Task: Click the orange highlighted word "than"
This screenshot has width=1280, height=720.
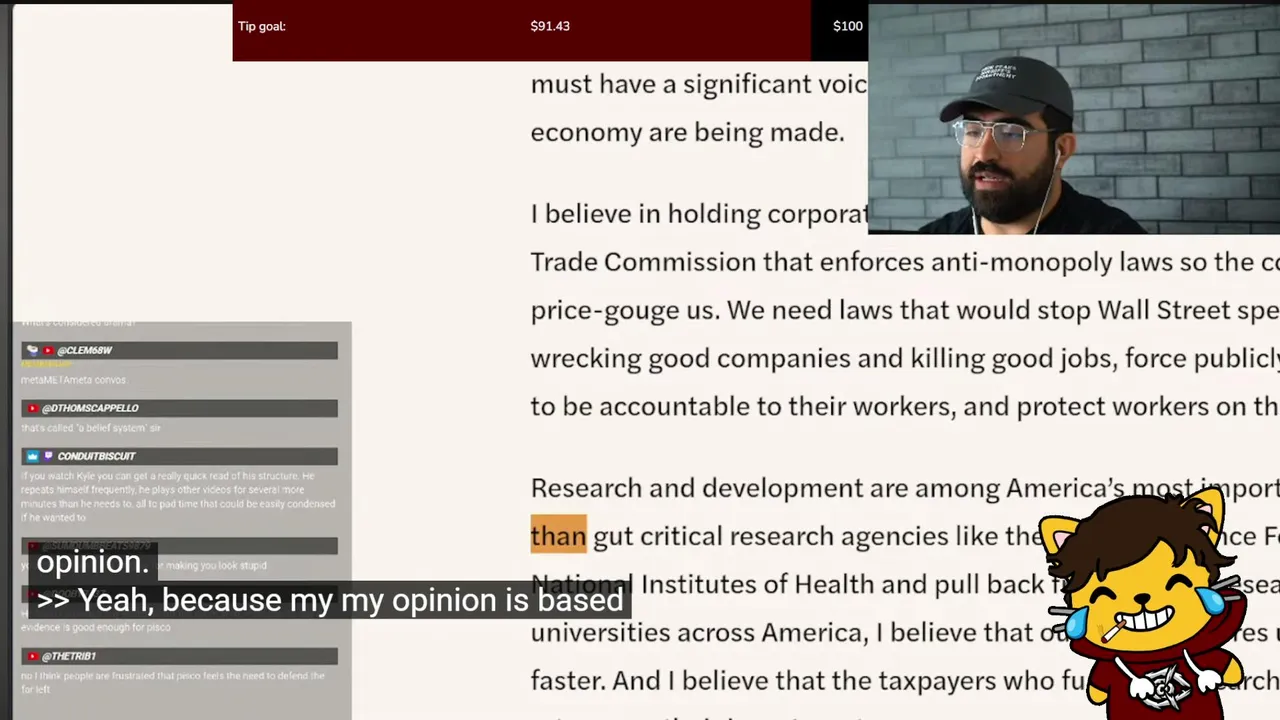Action: [558, 536]
